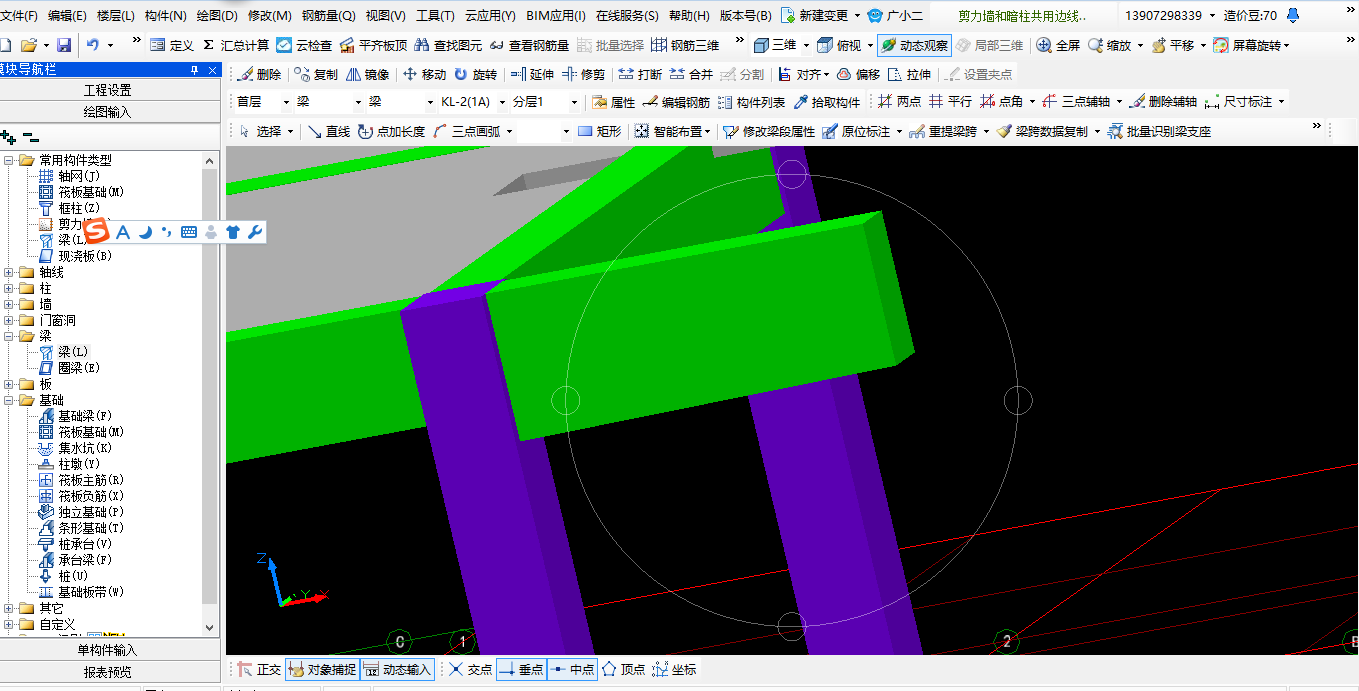Click the 打断 break tool
Screen dimensions: 1359x691
[x=640, y=74]
